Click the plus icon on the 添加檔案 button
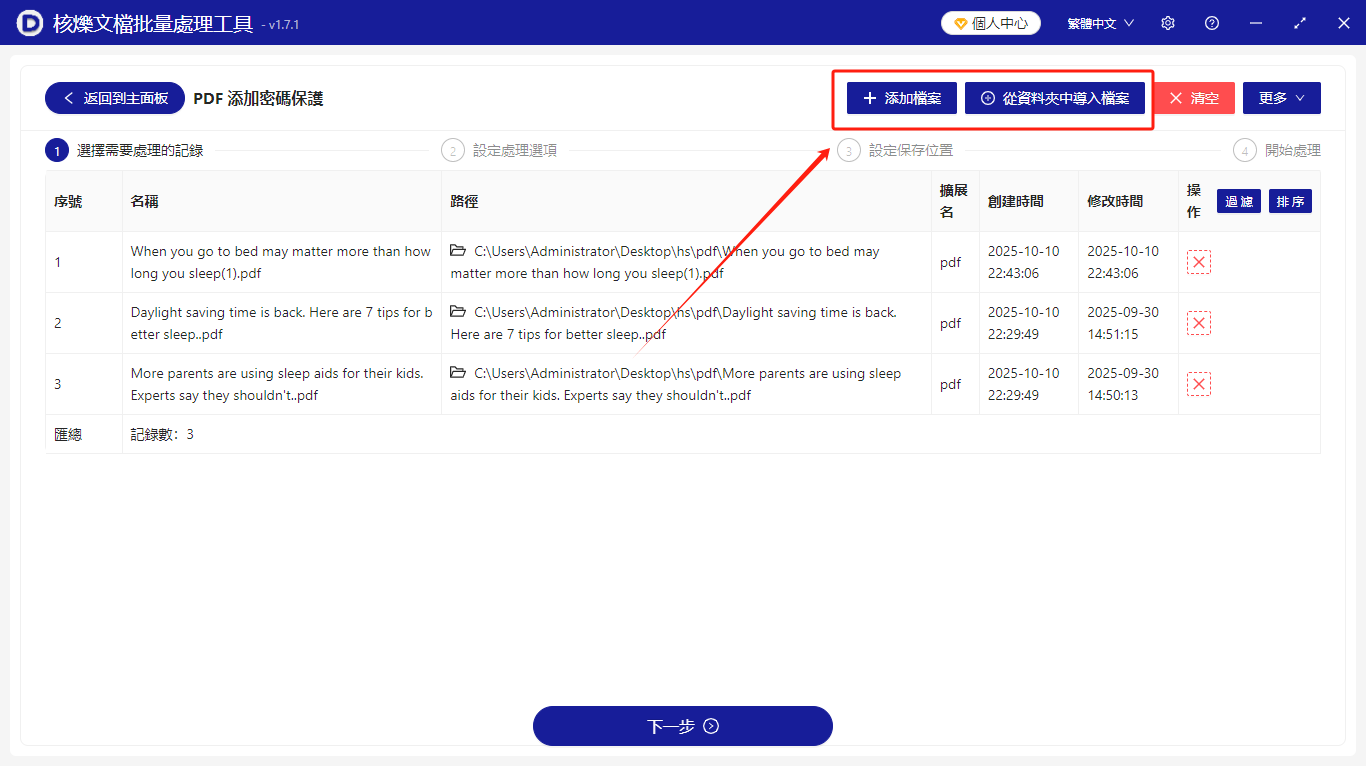This screenshot has height=766, width=1366. (x=869, y=97)
